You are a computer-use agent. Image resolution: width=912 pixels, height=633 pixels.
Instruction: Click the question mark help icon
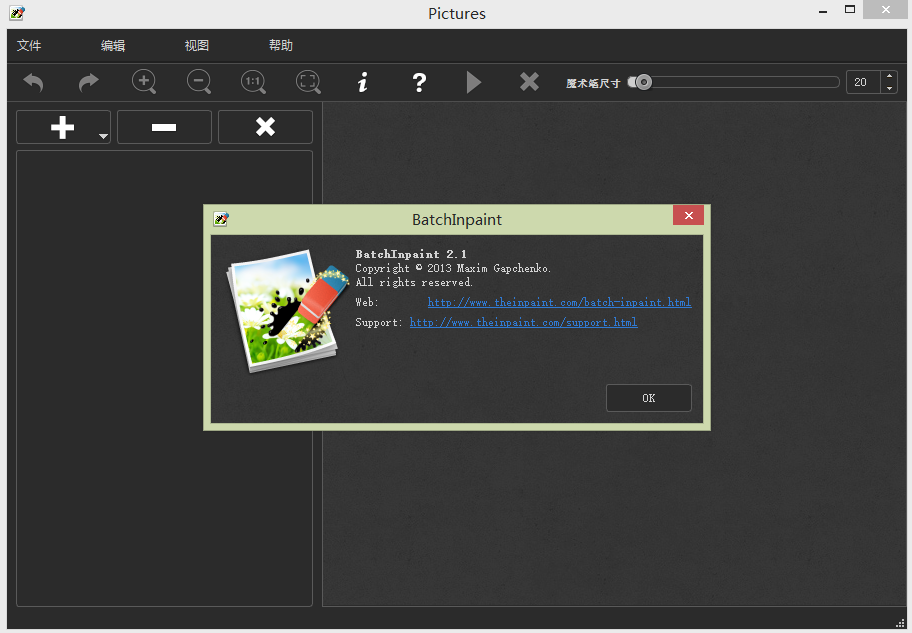click(419, 82)
